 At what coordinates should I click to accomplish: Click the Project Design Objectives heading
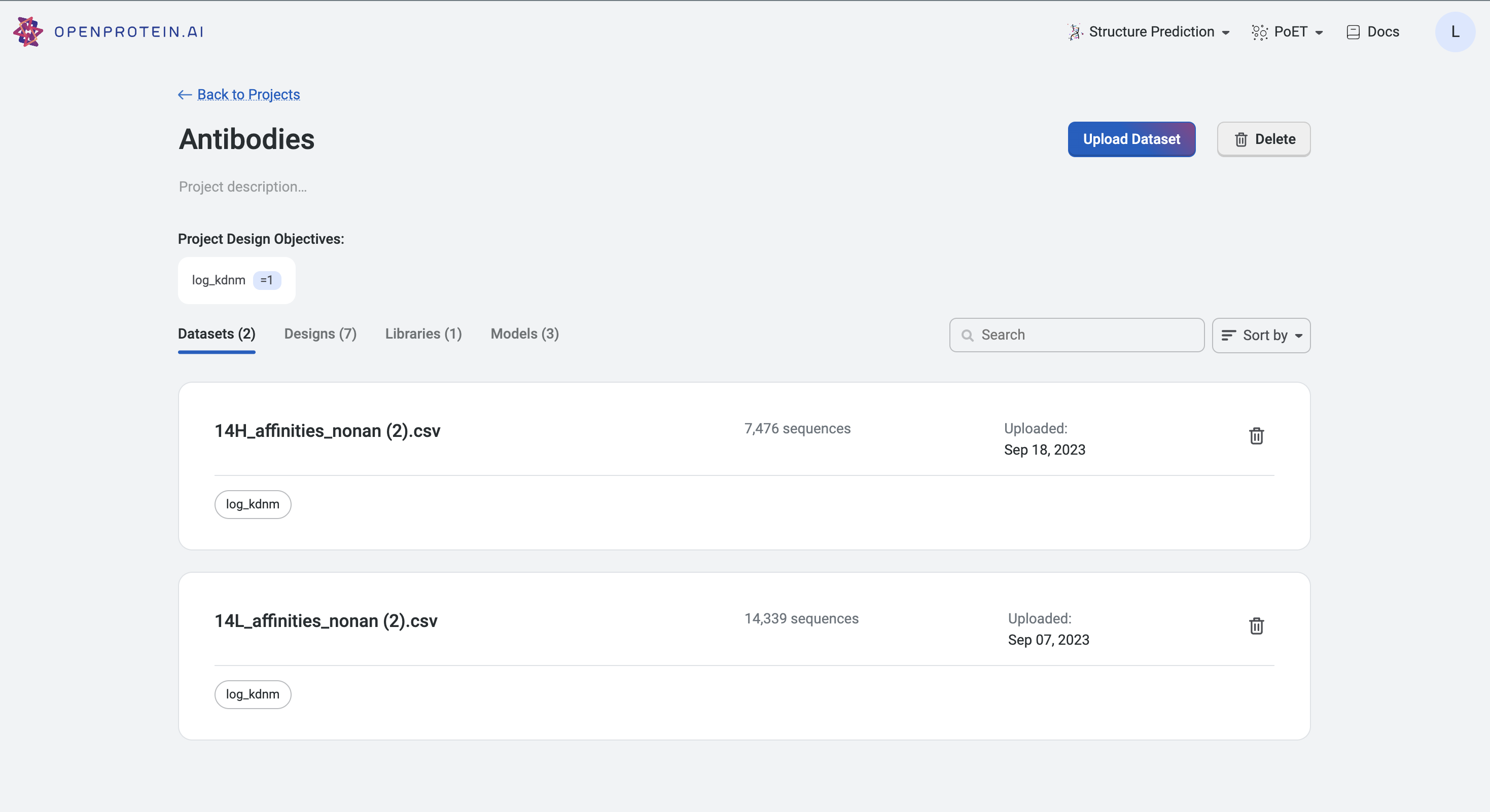coord(261,239)
